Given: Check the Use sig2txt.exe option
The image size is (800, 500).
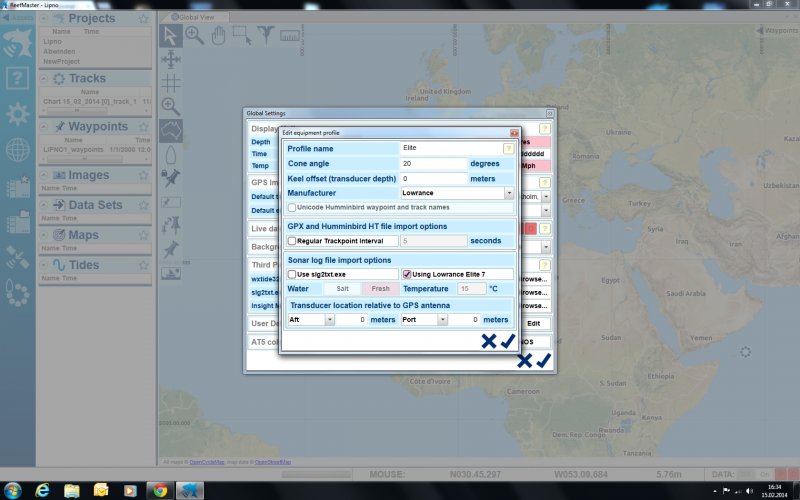Looking at the screenshot, I should 292,274.
